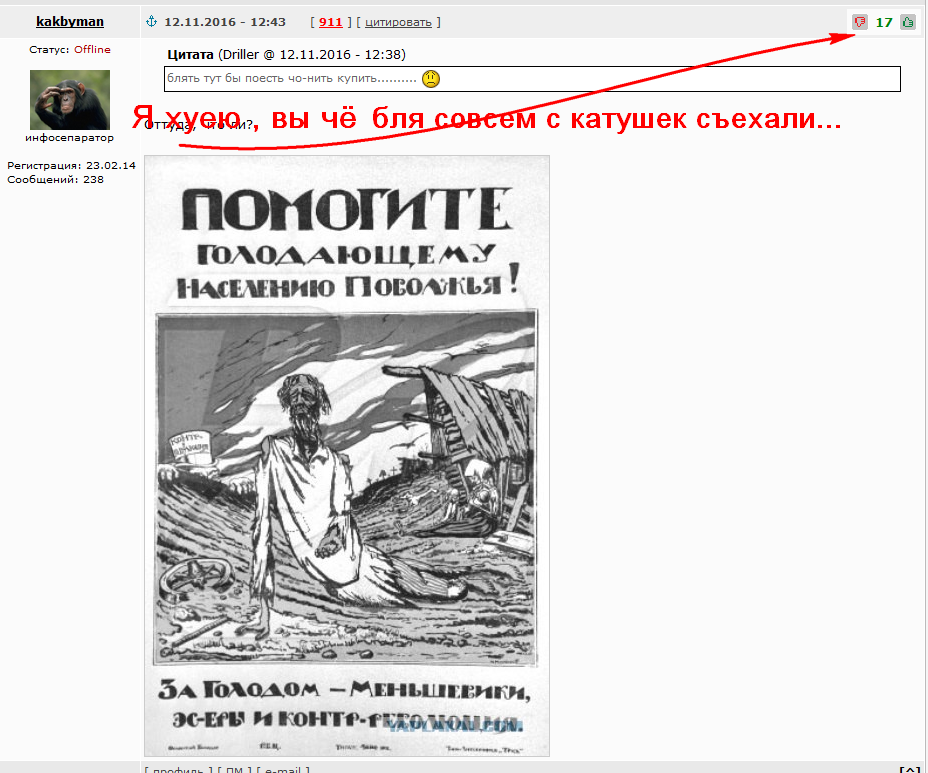Click the sad smiley in quote

pos(431,79)
